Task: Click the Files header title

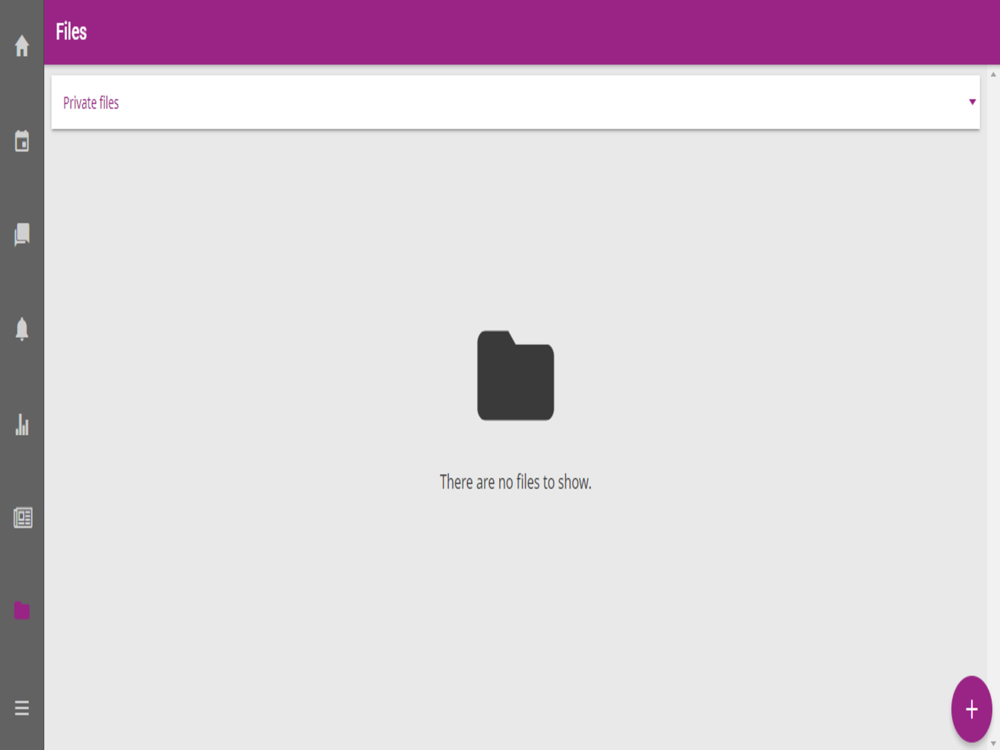Action: [x=71, y=31]
